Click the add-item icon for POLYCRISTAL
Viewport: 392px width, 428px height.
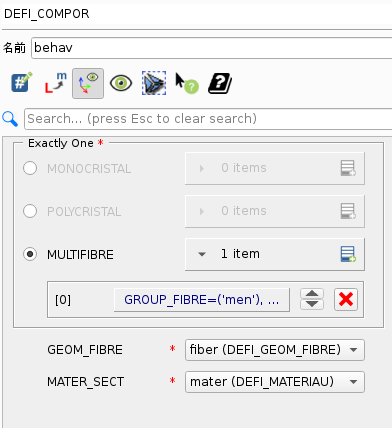tap(348, 211)
